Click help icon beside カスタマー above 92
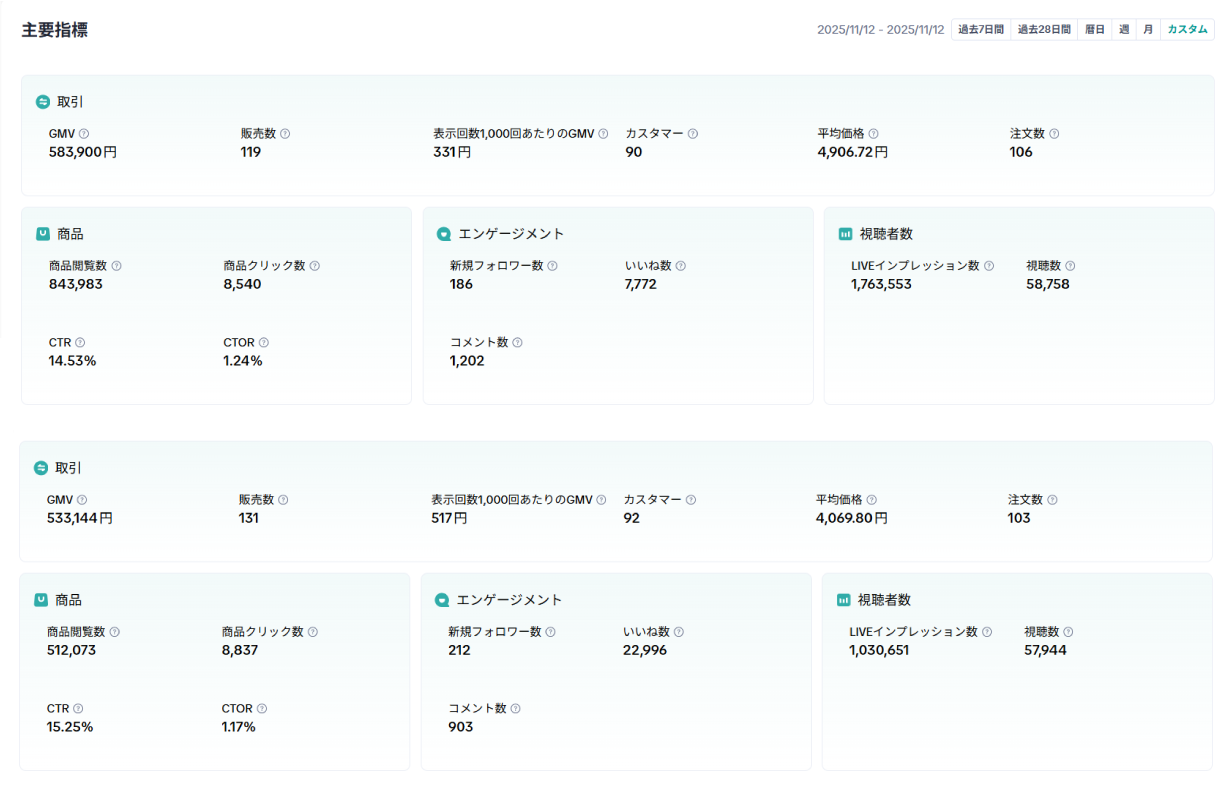This screenshot has height=804, width=1228. click(x=690, y=500)
